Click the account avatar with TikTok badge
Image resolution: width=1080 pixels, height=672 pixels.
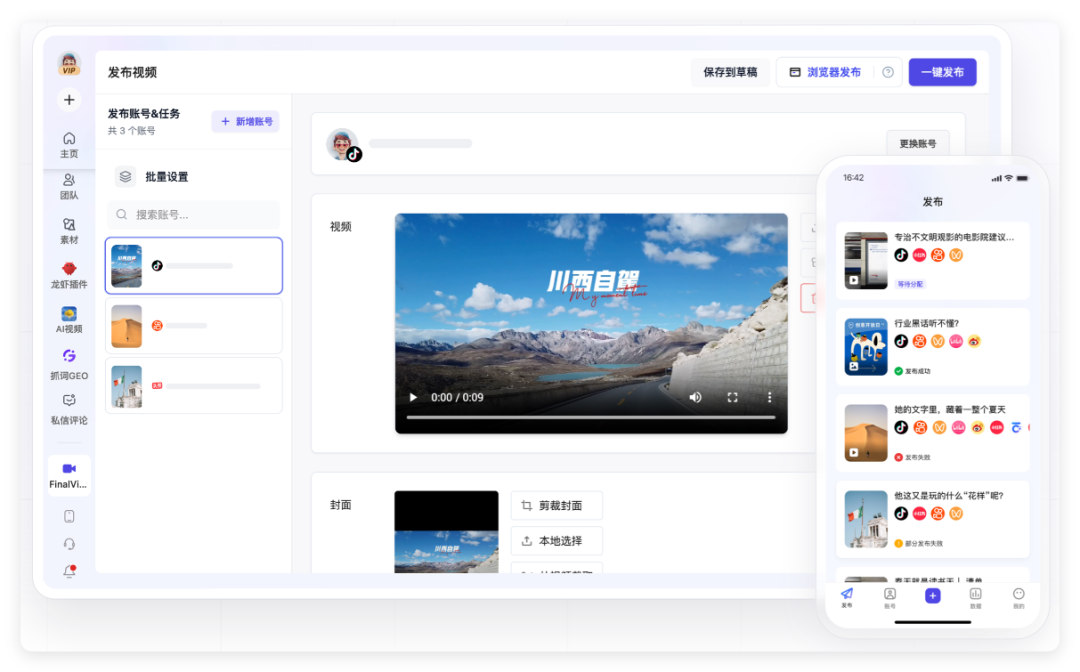343,145
